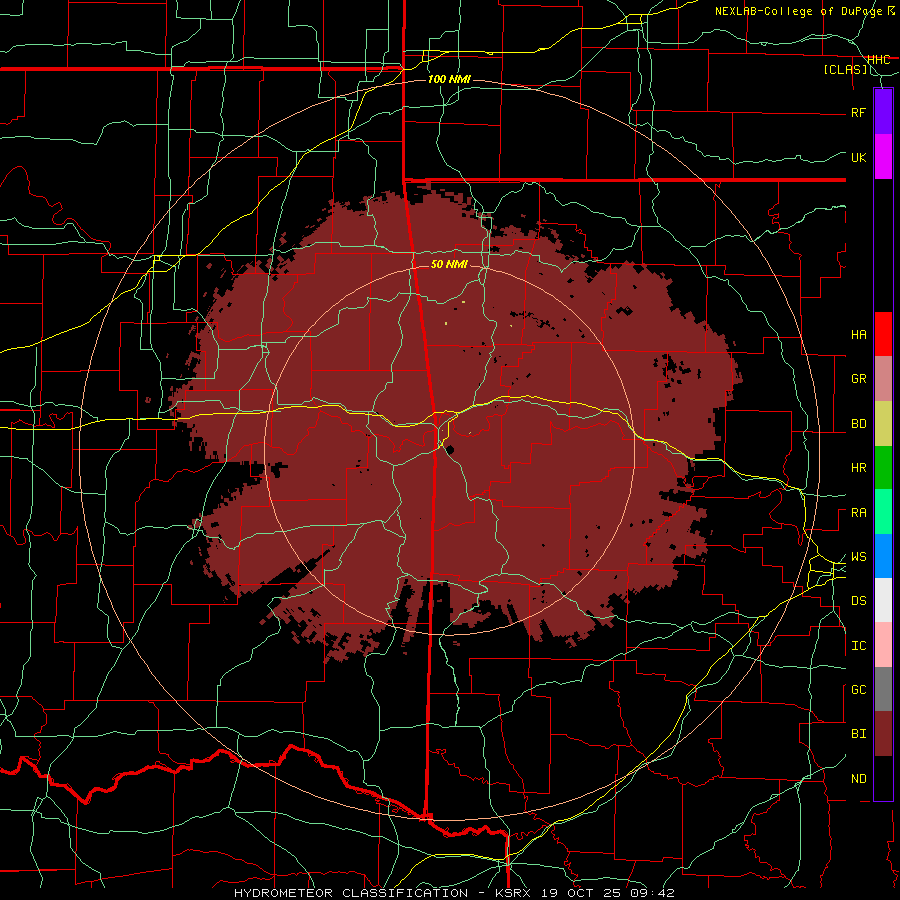Click the HA legend label
900x900 pixels.
pyautogui.click(x=858, y=335)
